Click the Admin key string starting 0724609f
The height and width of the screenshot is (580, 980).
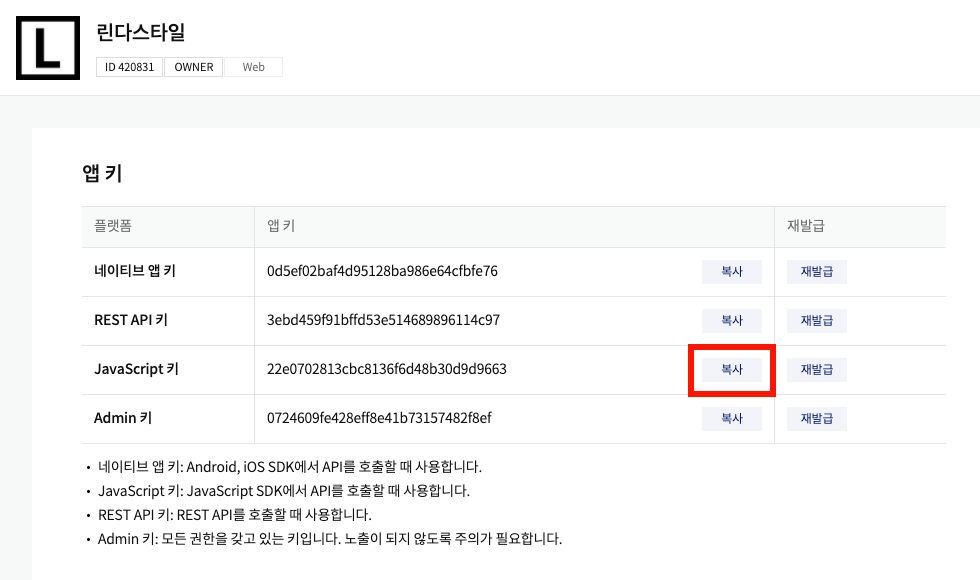tap(379, 418)
